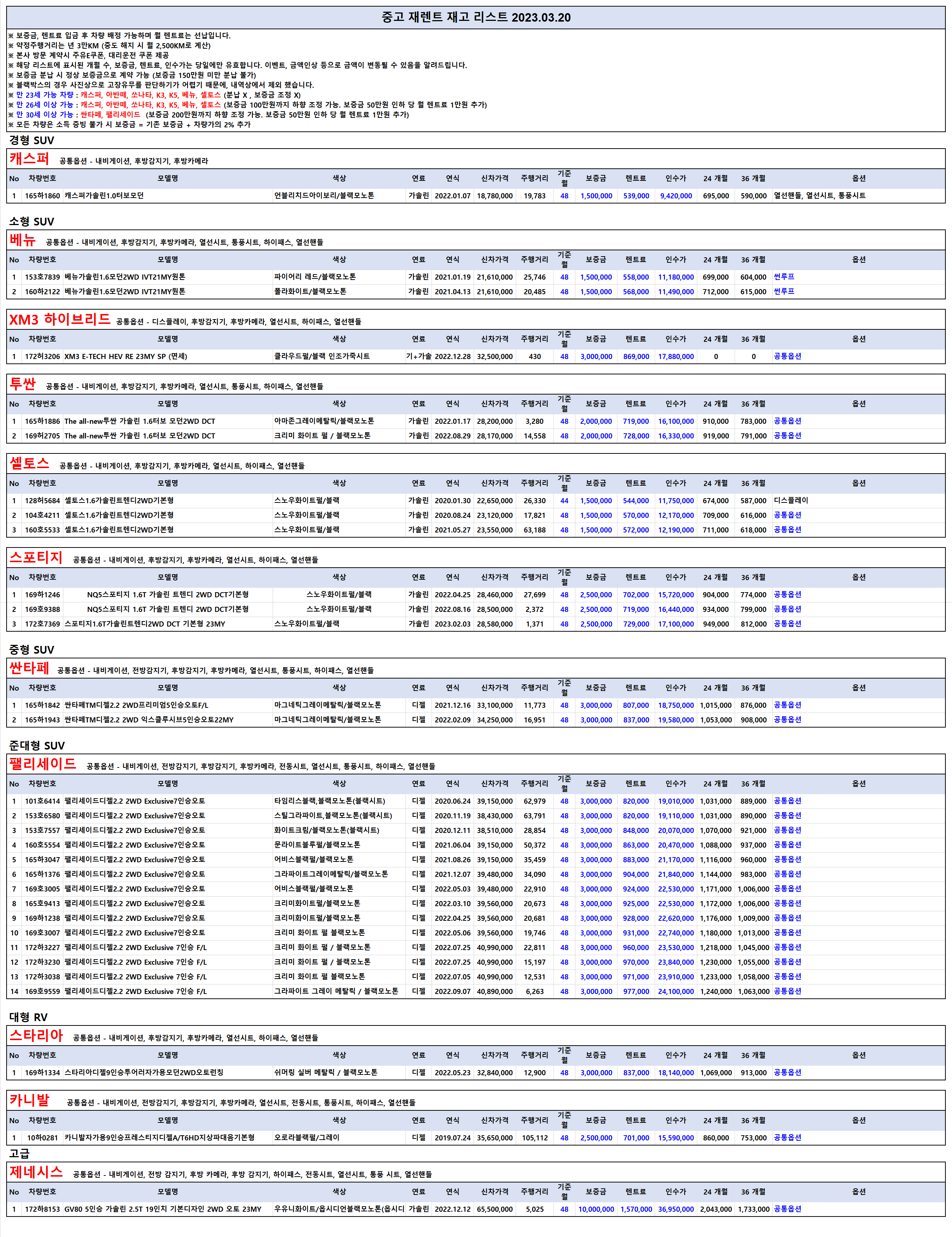The width and height of the screenshot is (952, 1237).
Task: Click mileage 105,112 in 카니발 row
Action: [x=535, y=1138]
